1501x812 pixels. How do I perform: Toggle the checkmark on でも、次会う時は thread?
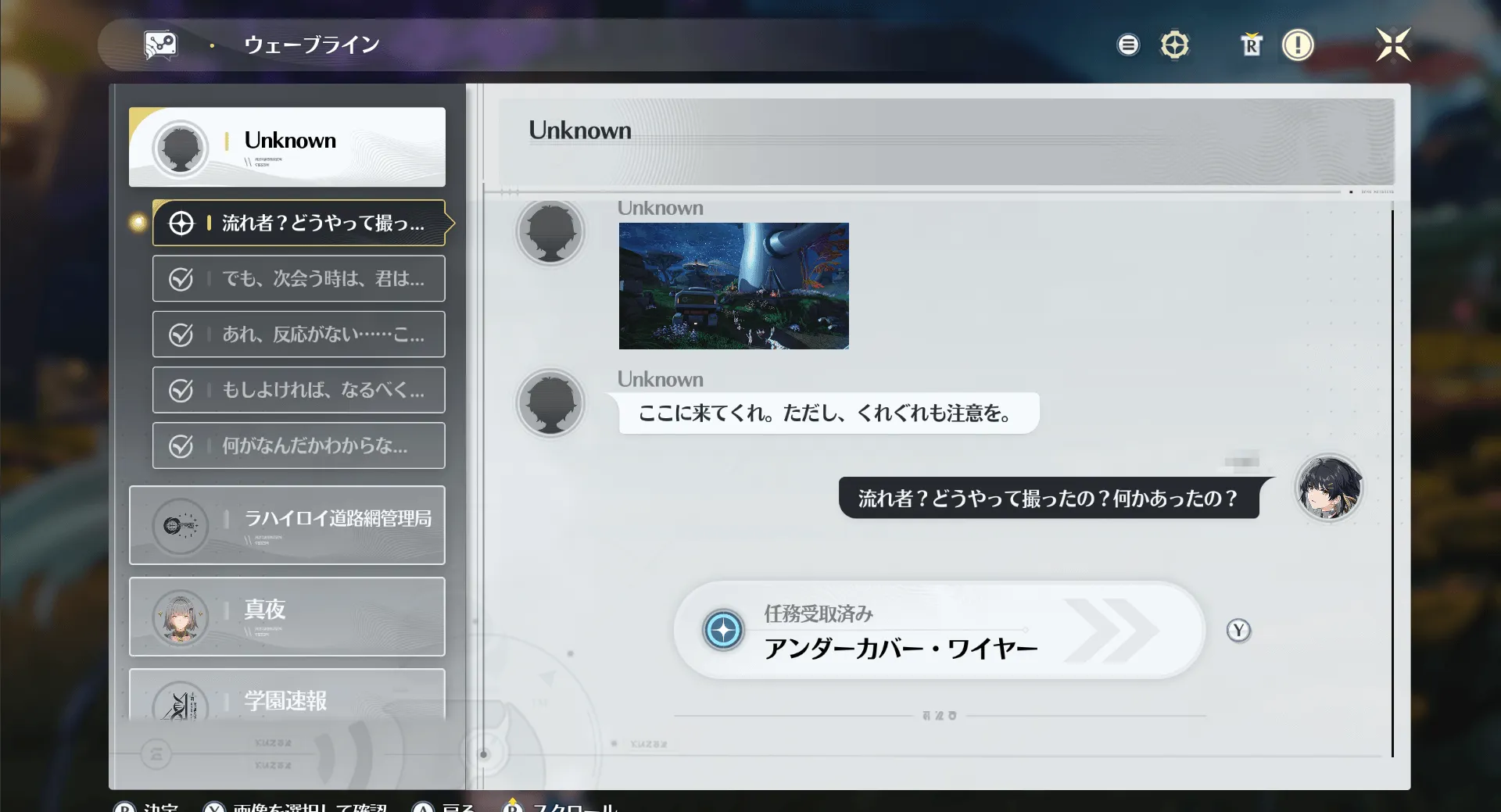point(181,278)
